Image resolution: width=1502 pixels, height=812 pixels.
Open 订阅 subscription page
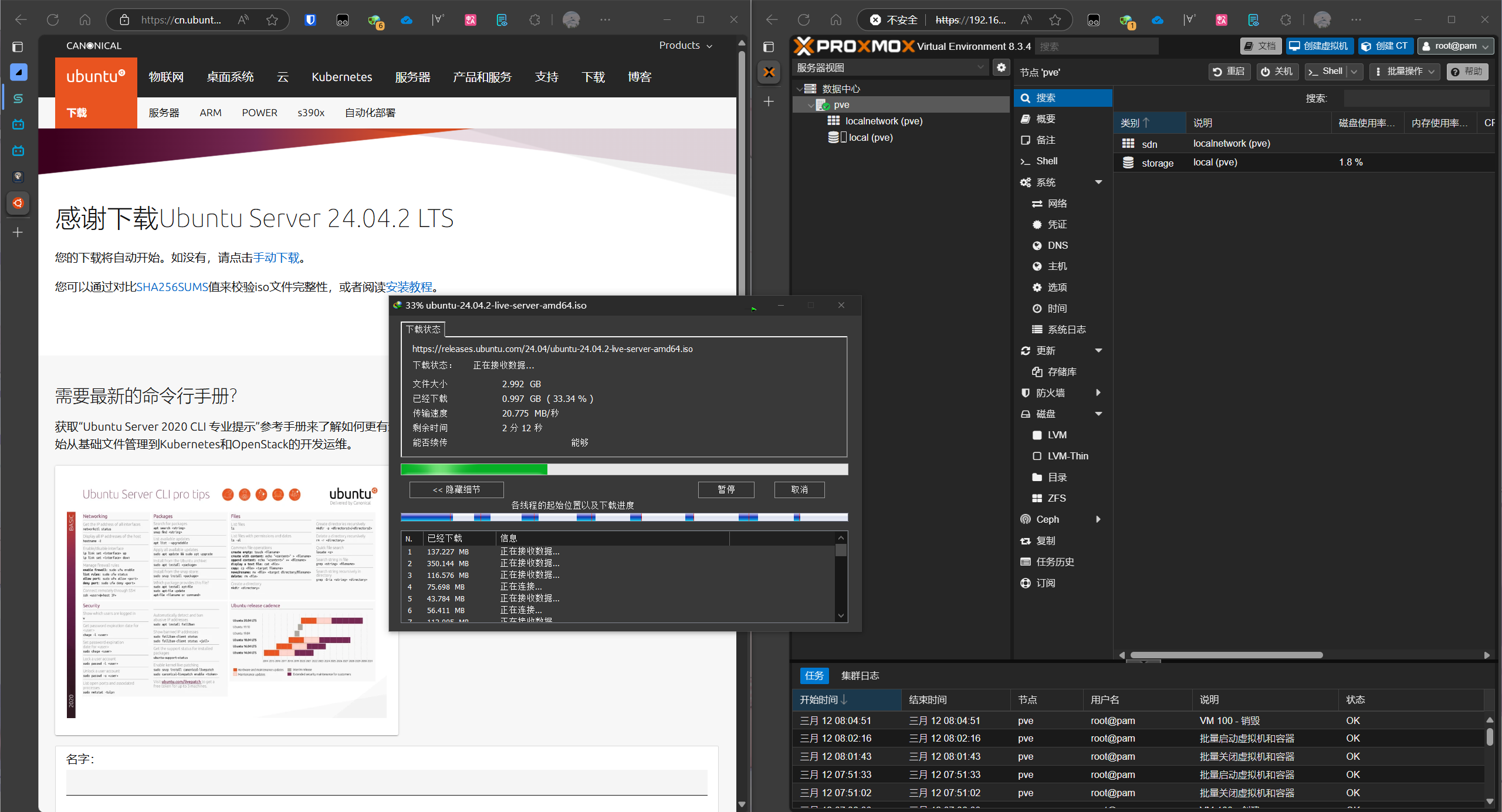tap(1063, 583)
